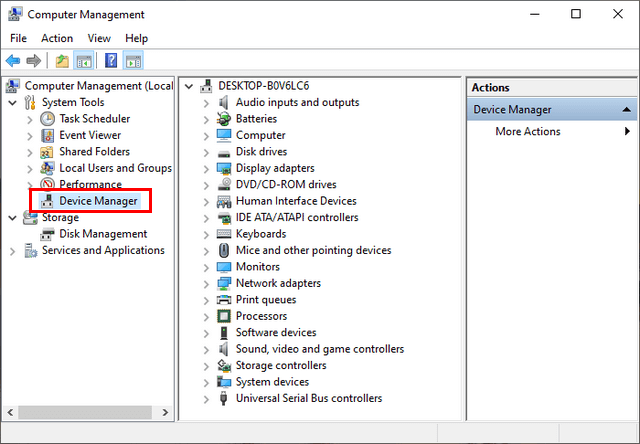Open the View menu
Image resolution: width=640 pixels, height=444 pixels.
tap(99, 38)
